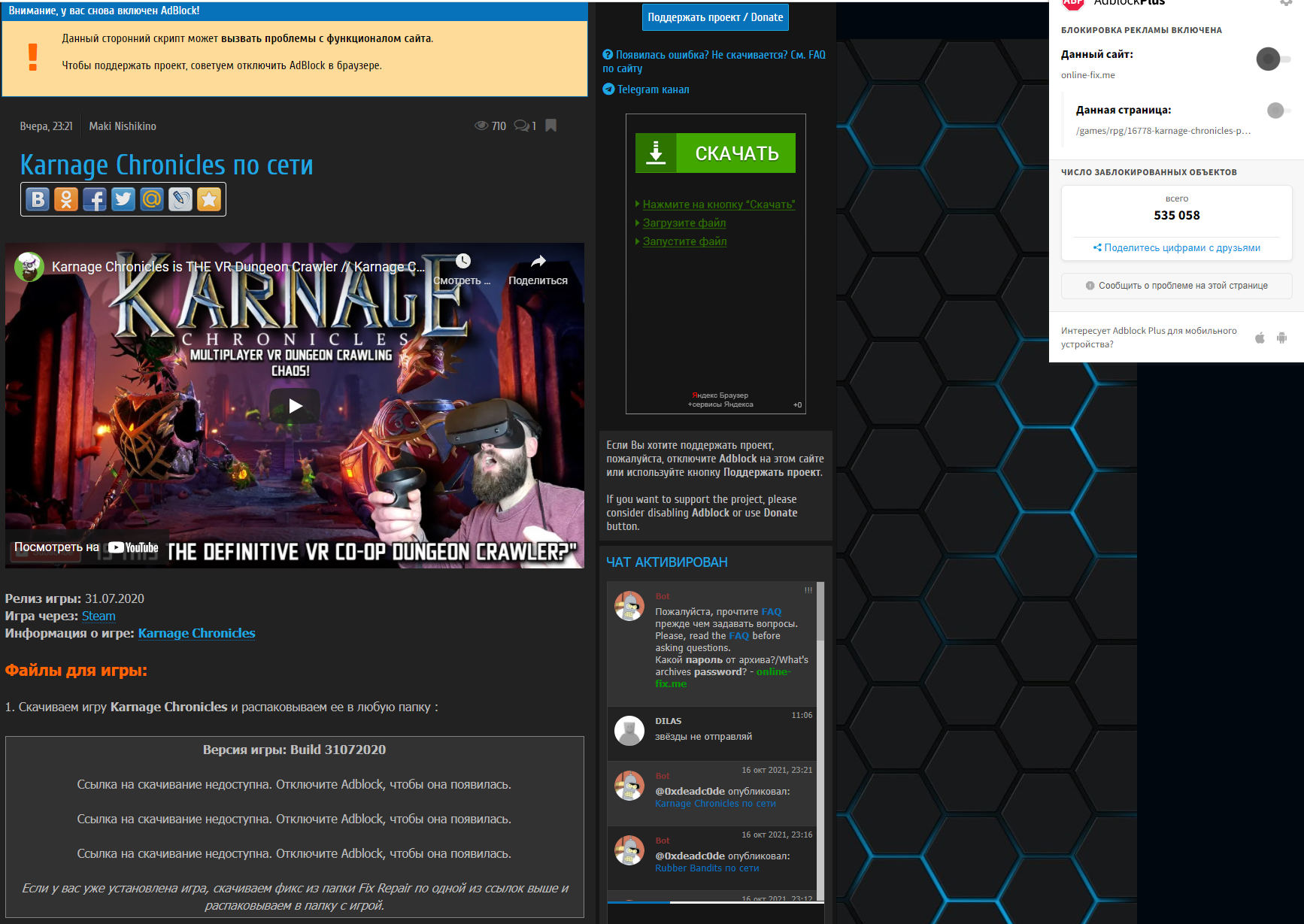This screenshot has width=1304, height=924.
Task: Click the Android icon for mobile Adblock
Action: [x=1282, y=338]
